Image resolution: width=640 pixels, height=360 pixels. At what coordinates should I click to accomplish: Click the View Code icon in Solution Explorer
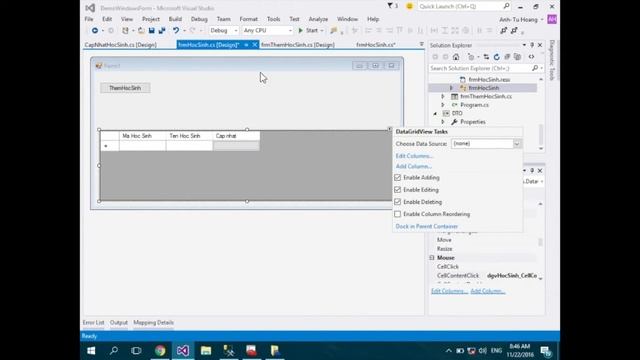point(531,57)
